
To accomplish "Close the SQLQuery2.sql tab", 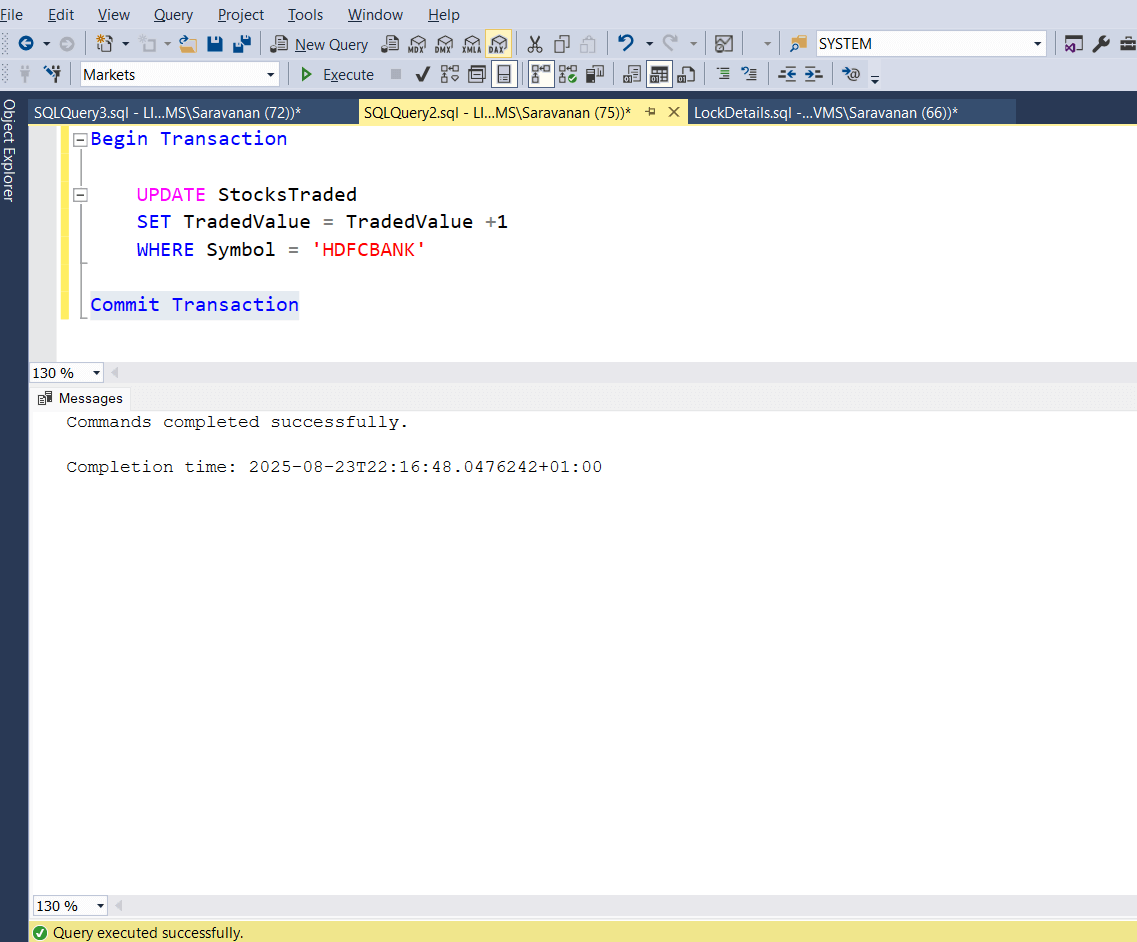I will coord(674,112).
